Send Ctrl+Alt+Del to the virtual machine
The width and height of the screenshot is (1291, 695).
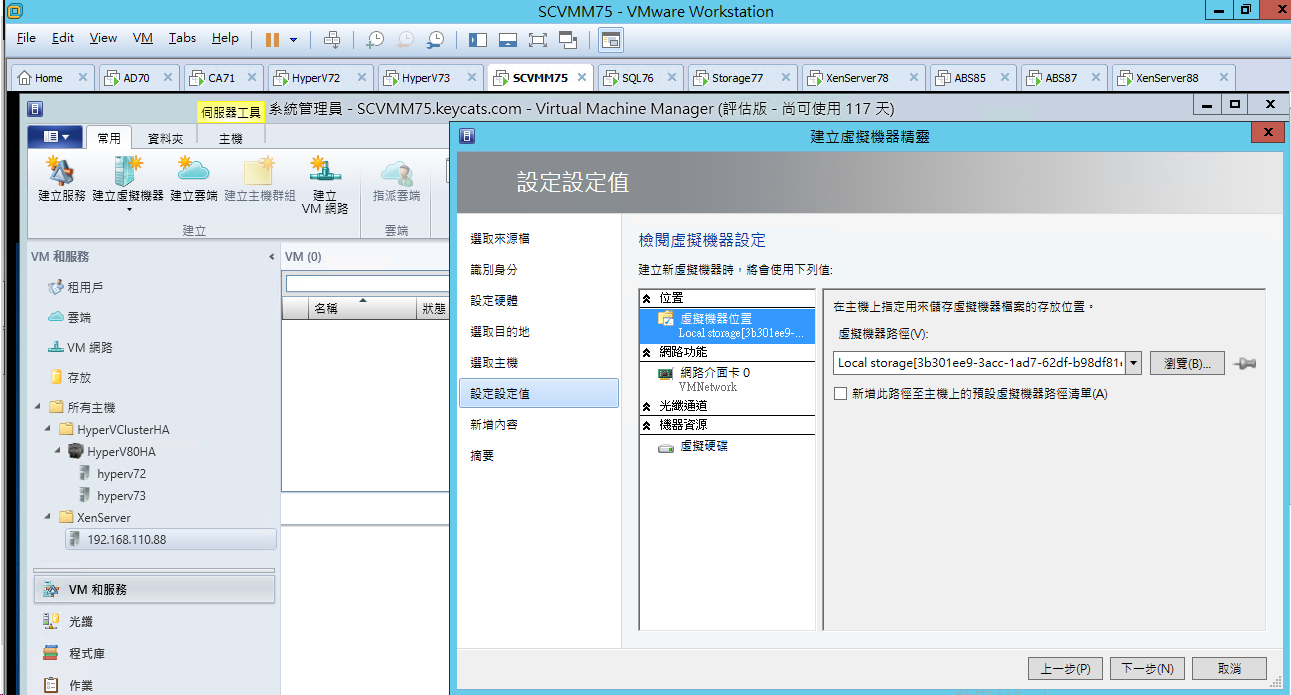coord(332,39)
